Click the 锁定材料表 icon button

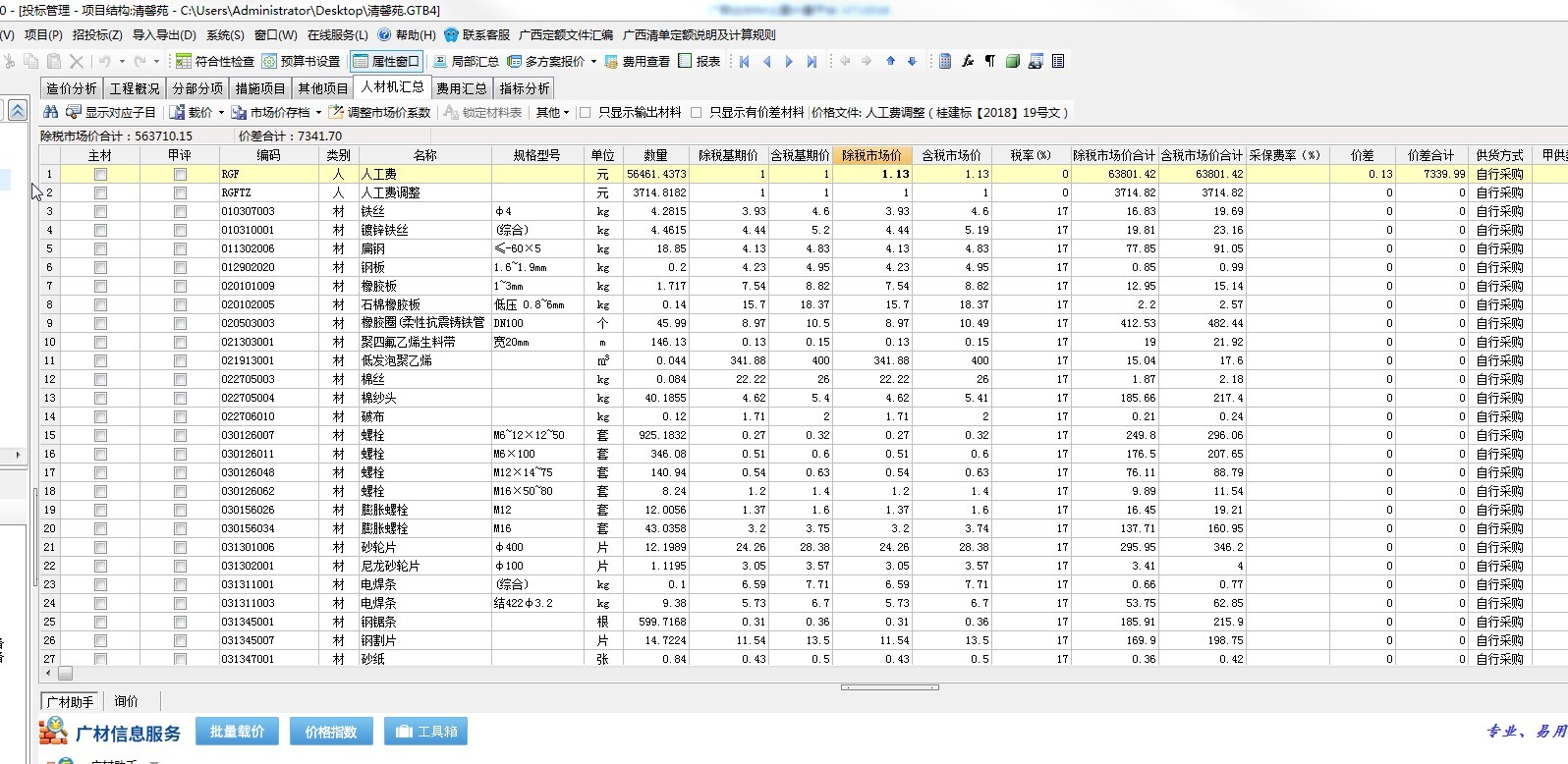(483, 112)
